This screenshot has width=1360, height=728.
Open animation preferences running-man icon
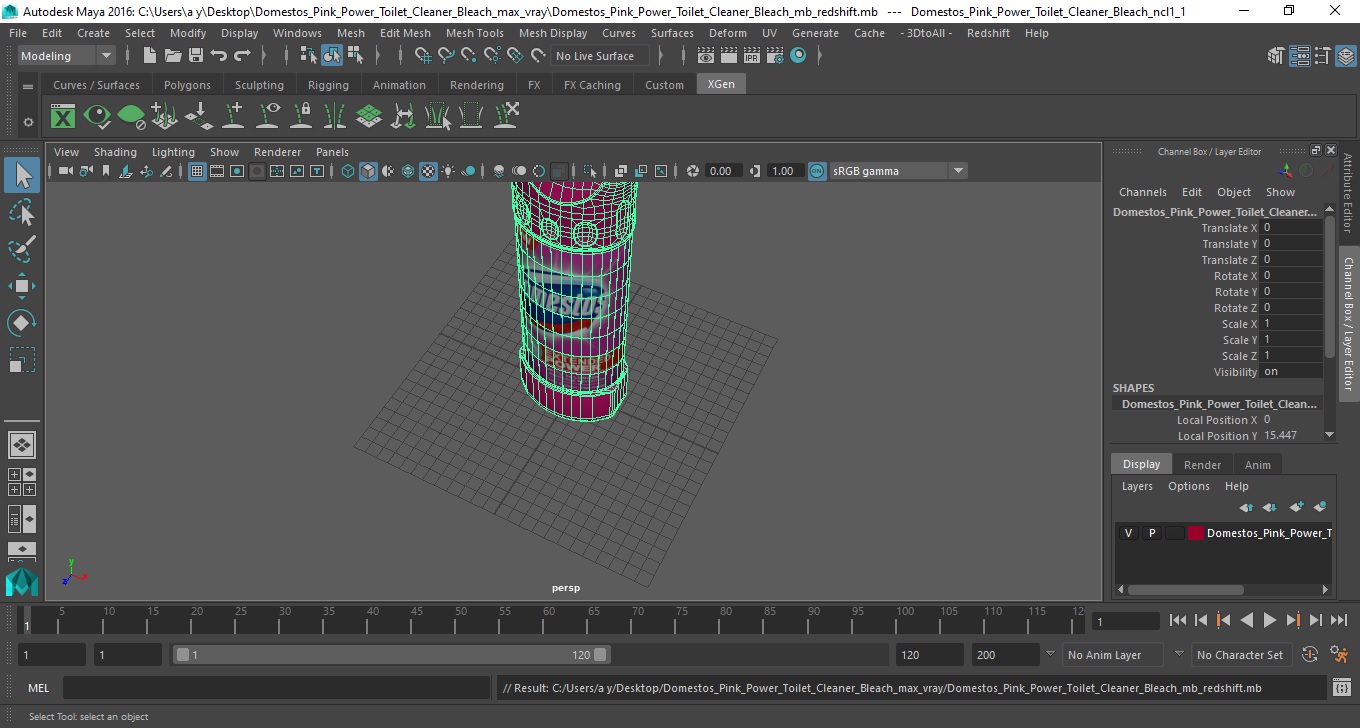tap(1339, 655)
